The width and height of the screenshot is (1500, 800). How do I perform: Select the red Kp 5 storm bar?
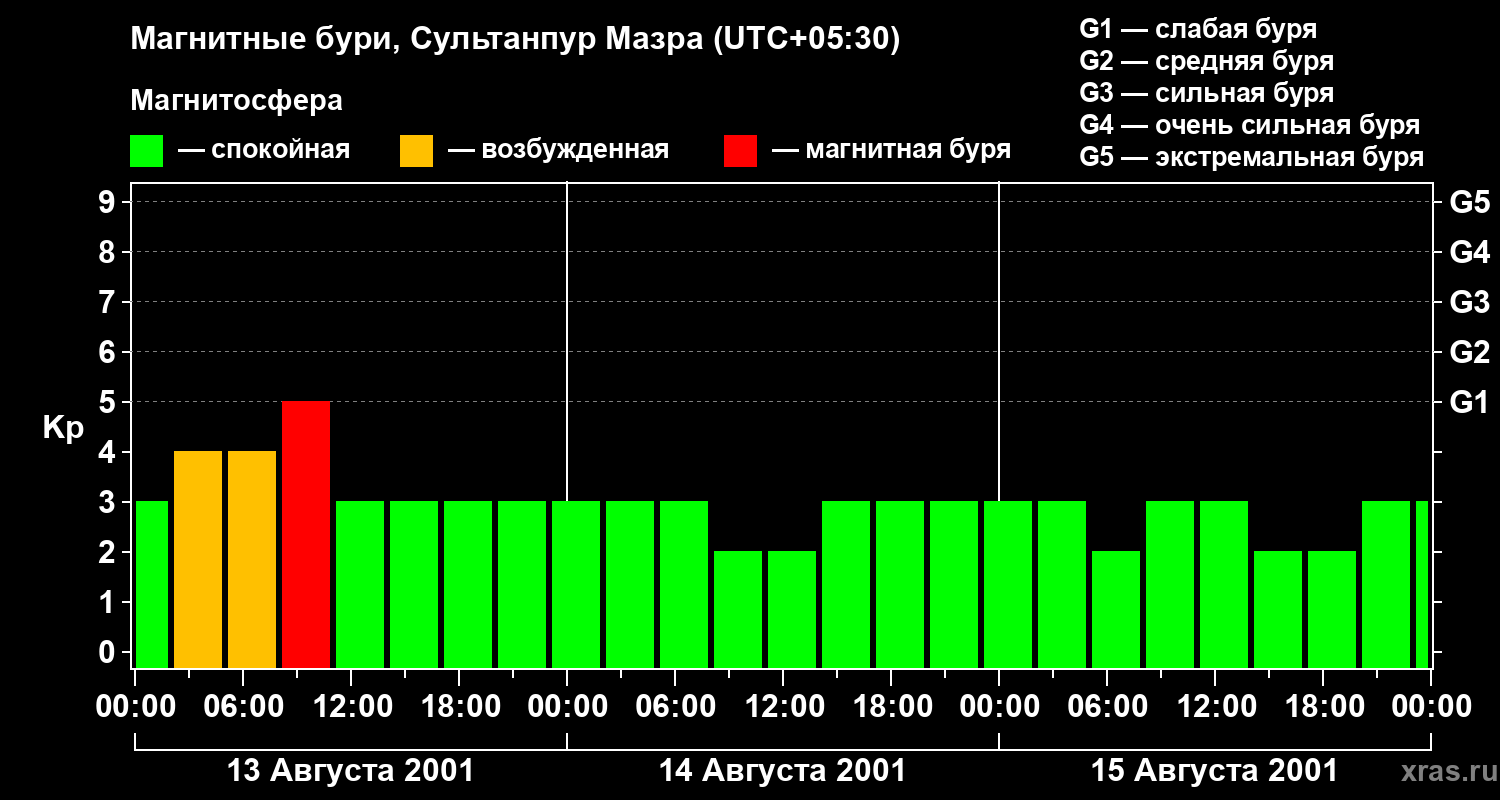point(306,534)
